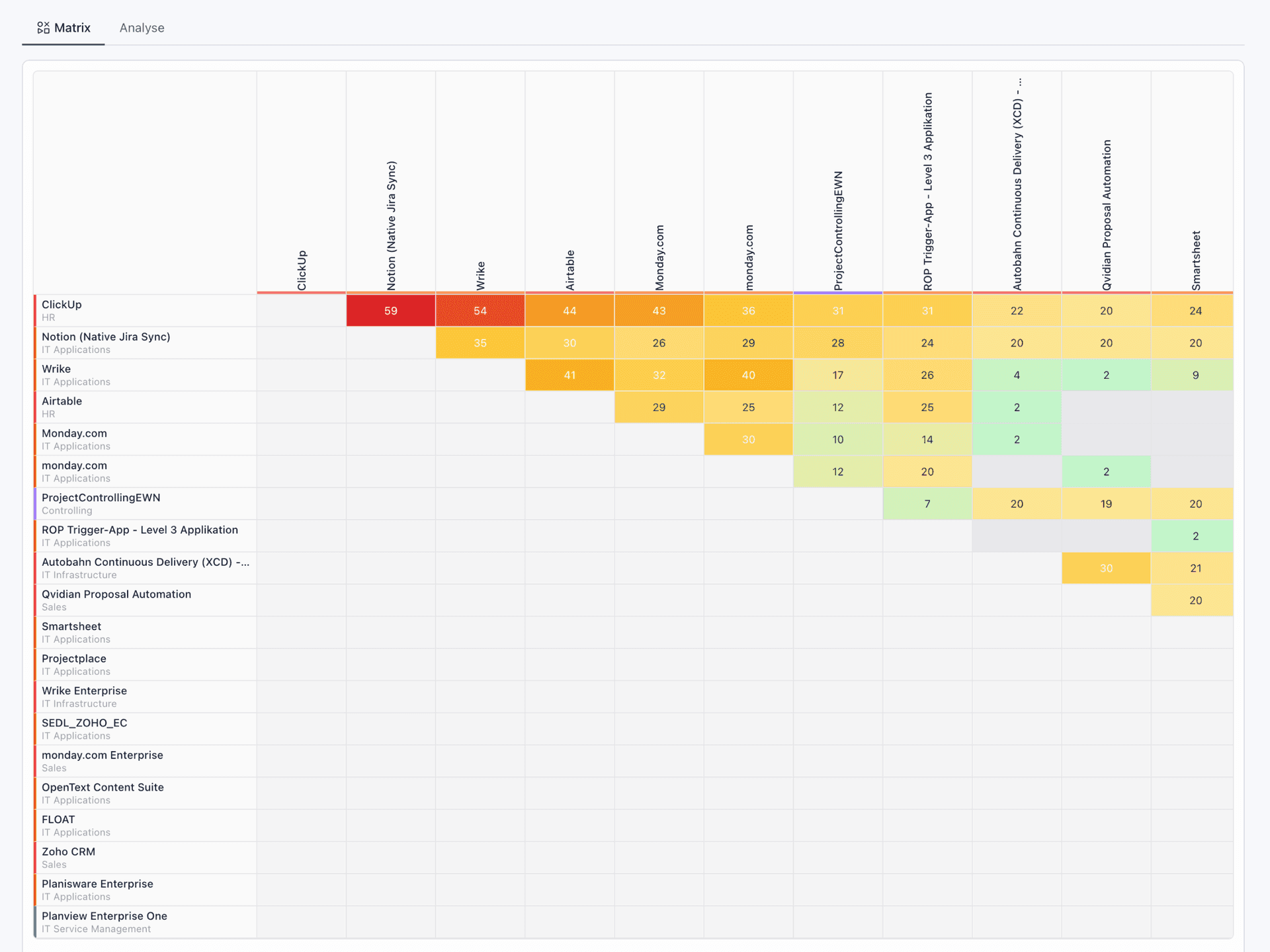Image resolution: width=1270 pixels, height=952 pixels.
Task: Select the cell showing 40
Action: (748, 376)
